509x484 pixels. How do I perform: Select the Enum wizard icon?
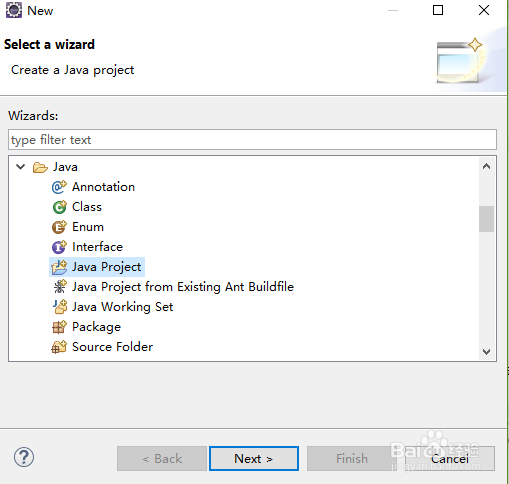(x=59, y=227)
